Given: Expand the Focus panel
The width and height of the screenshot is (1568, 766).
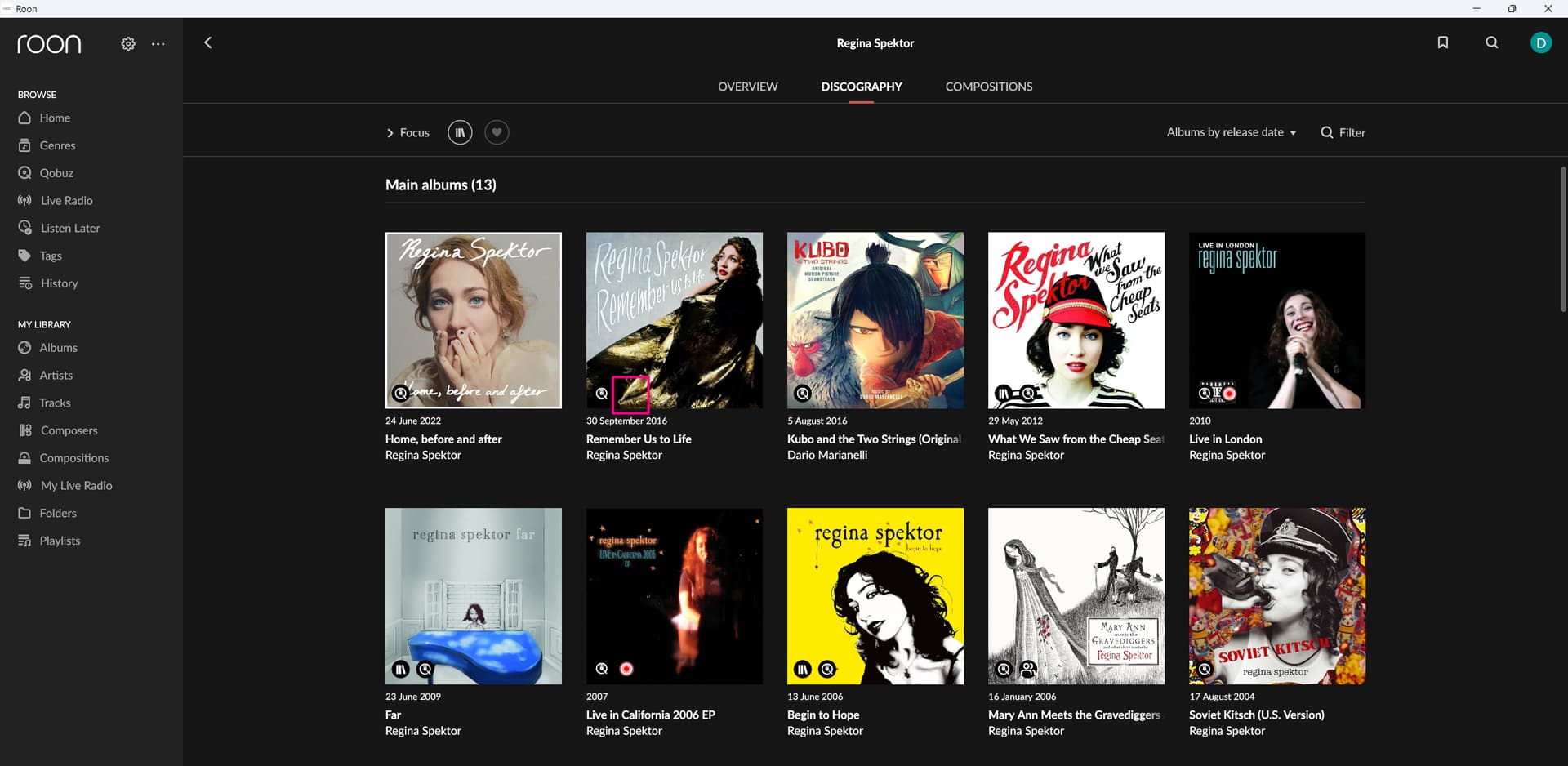Looking at the screenshot, I should point(408,132).
